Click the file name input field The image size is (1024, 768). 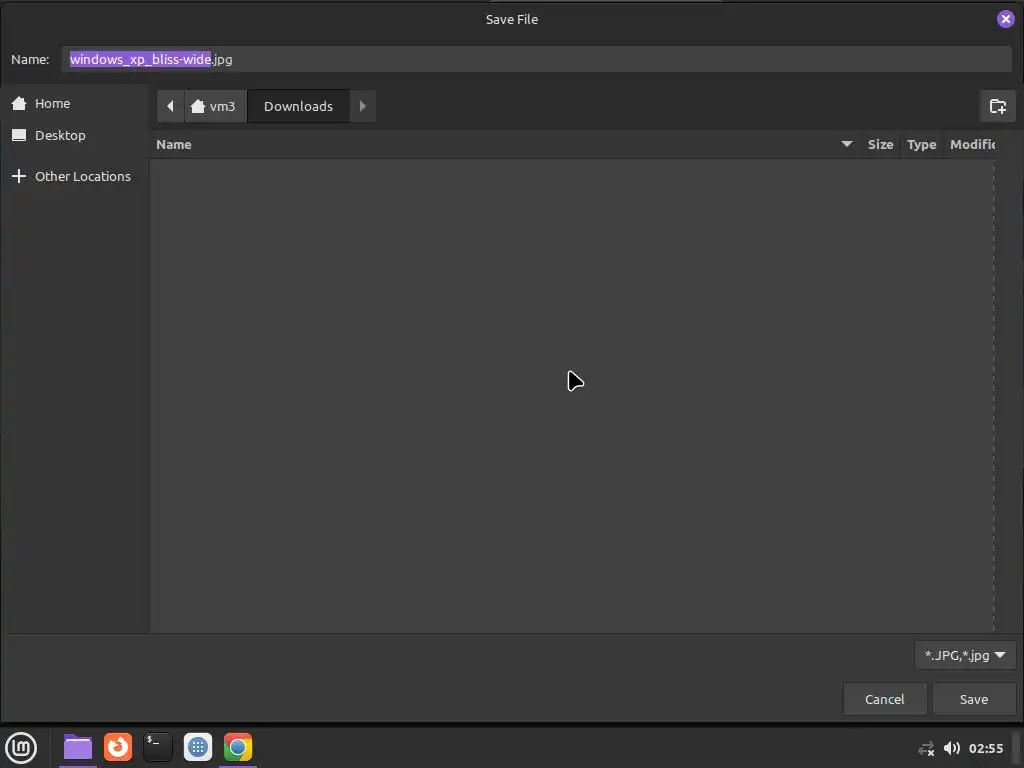coord(537,59)
